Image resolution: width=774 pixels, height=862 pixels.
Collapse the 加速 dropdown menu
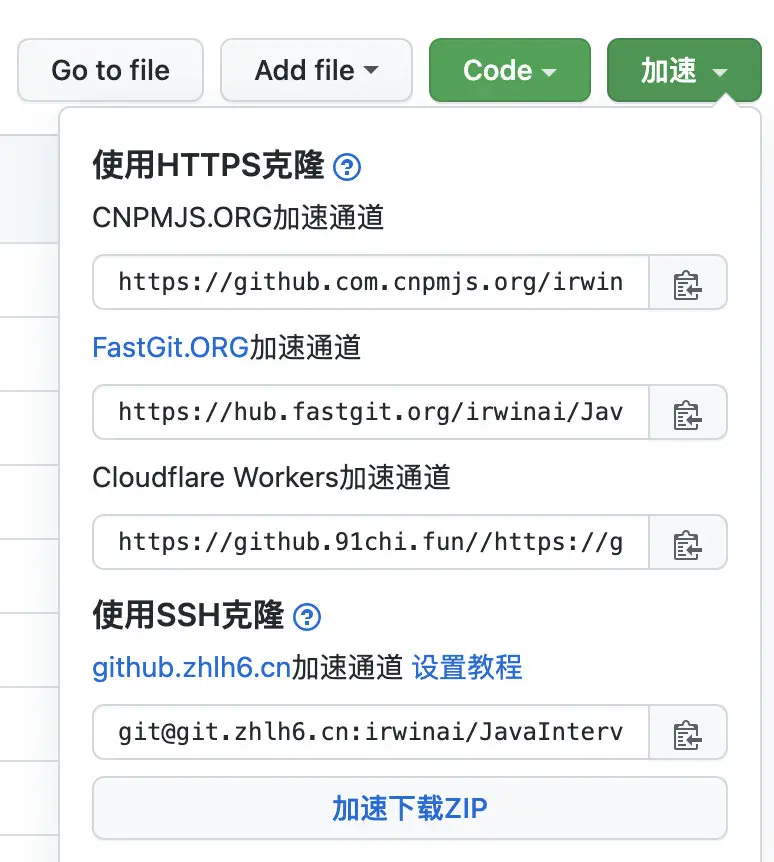683,71
